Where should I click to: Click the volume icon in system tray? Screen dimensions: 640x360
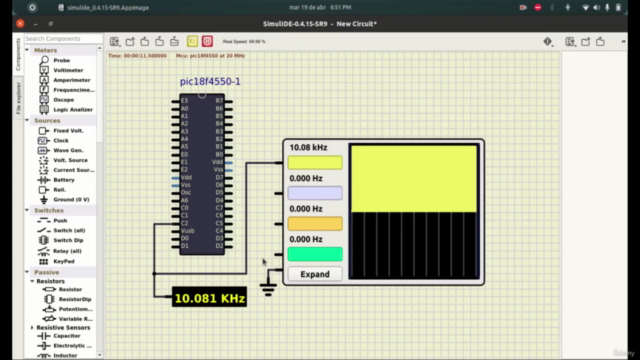click(x=596, y=7)
